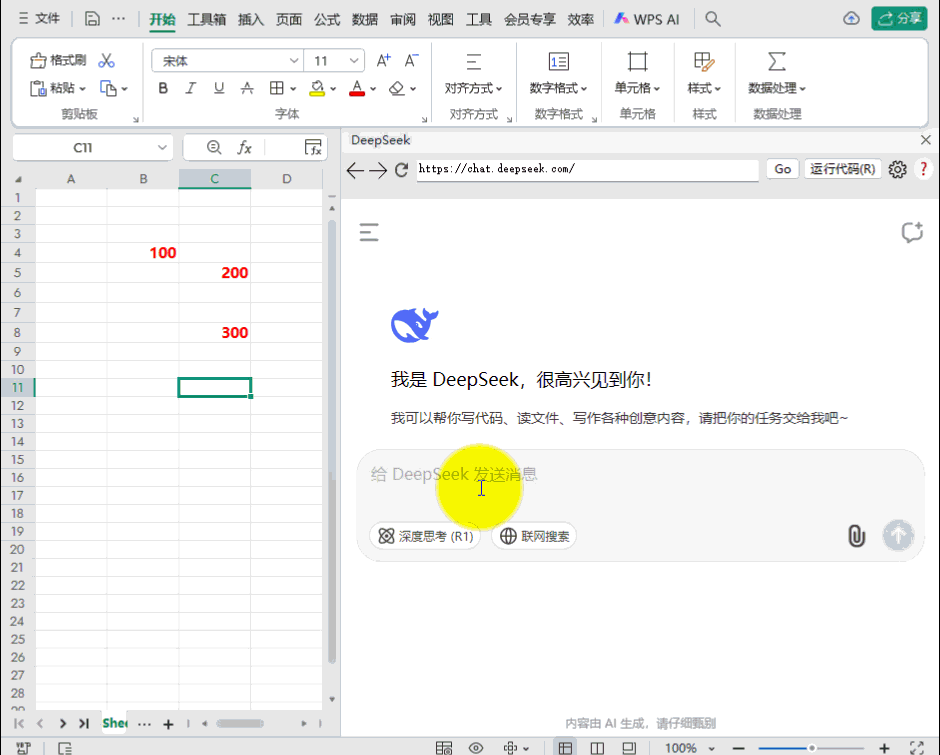This screenshot has height=755, width=940.
Task: Open DeepSeek sidebar hamburger menu
Action: (x=369, y=233)
